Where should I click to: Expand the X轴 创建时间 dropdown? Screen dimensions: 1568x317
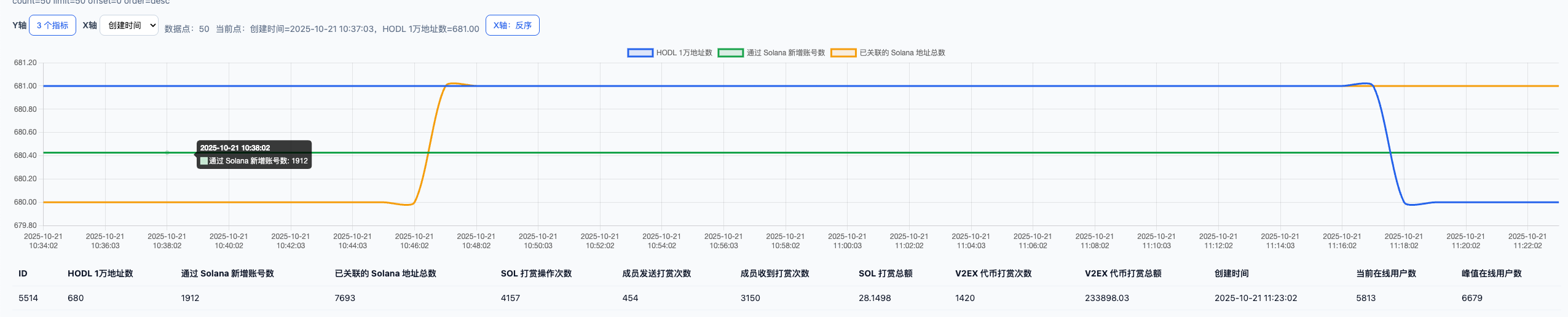pos(129,25)
